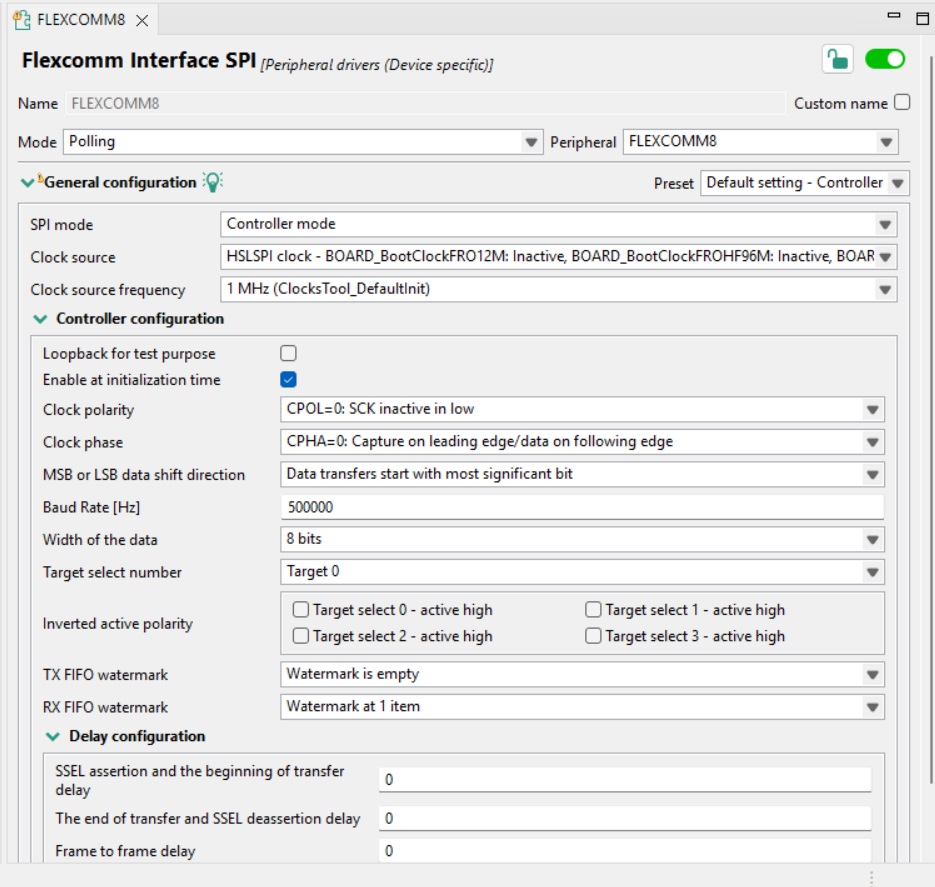Toggle the green component enable switch
The height and width of the screenshot is (887, 935).
pos(885,59)
